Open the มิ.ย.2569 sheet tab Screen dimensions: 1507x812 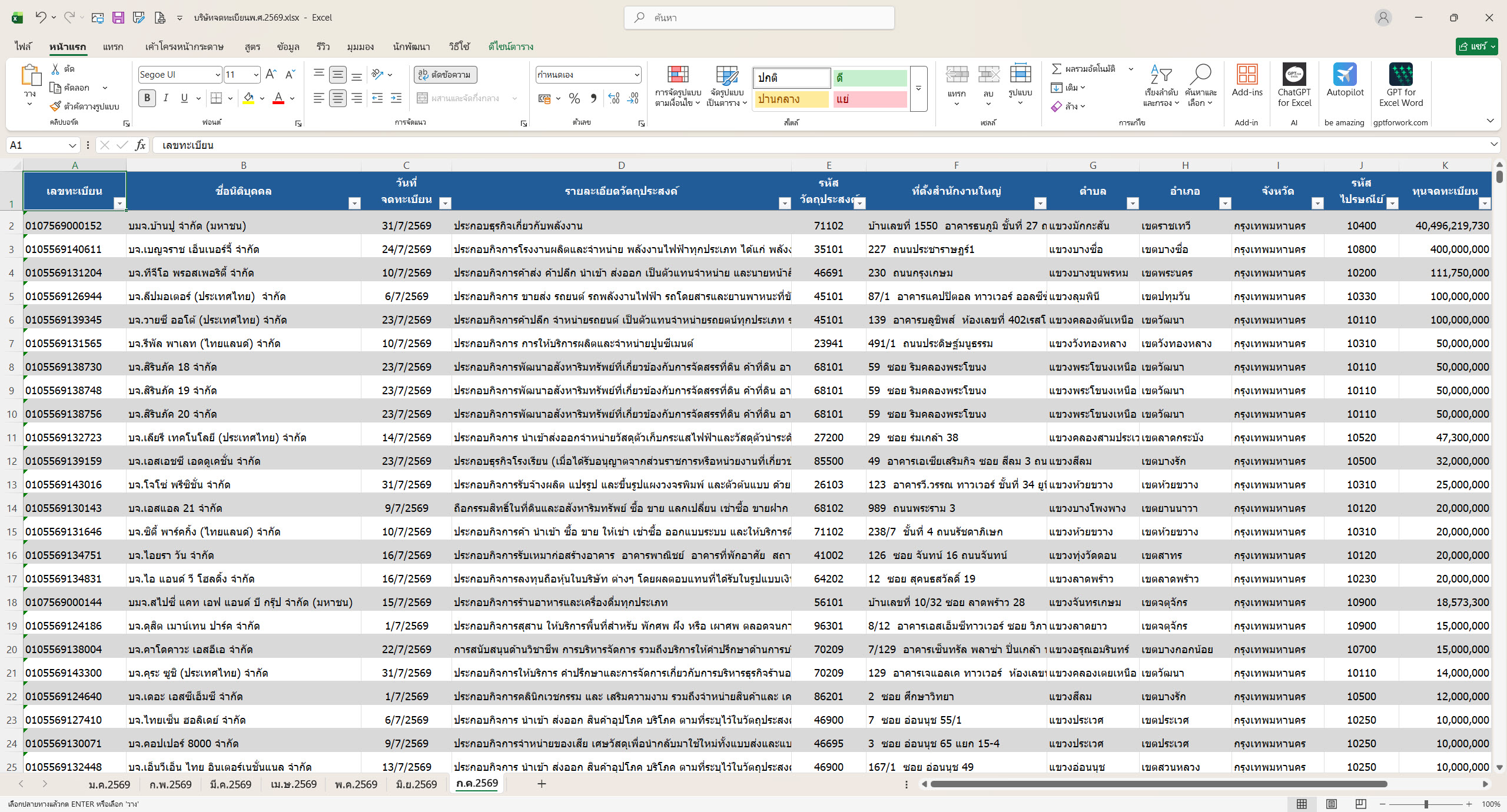416,784
